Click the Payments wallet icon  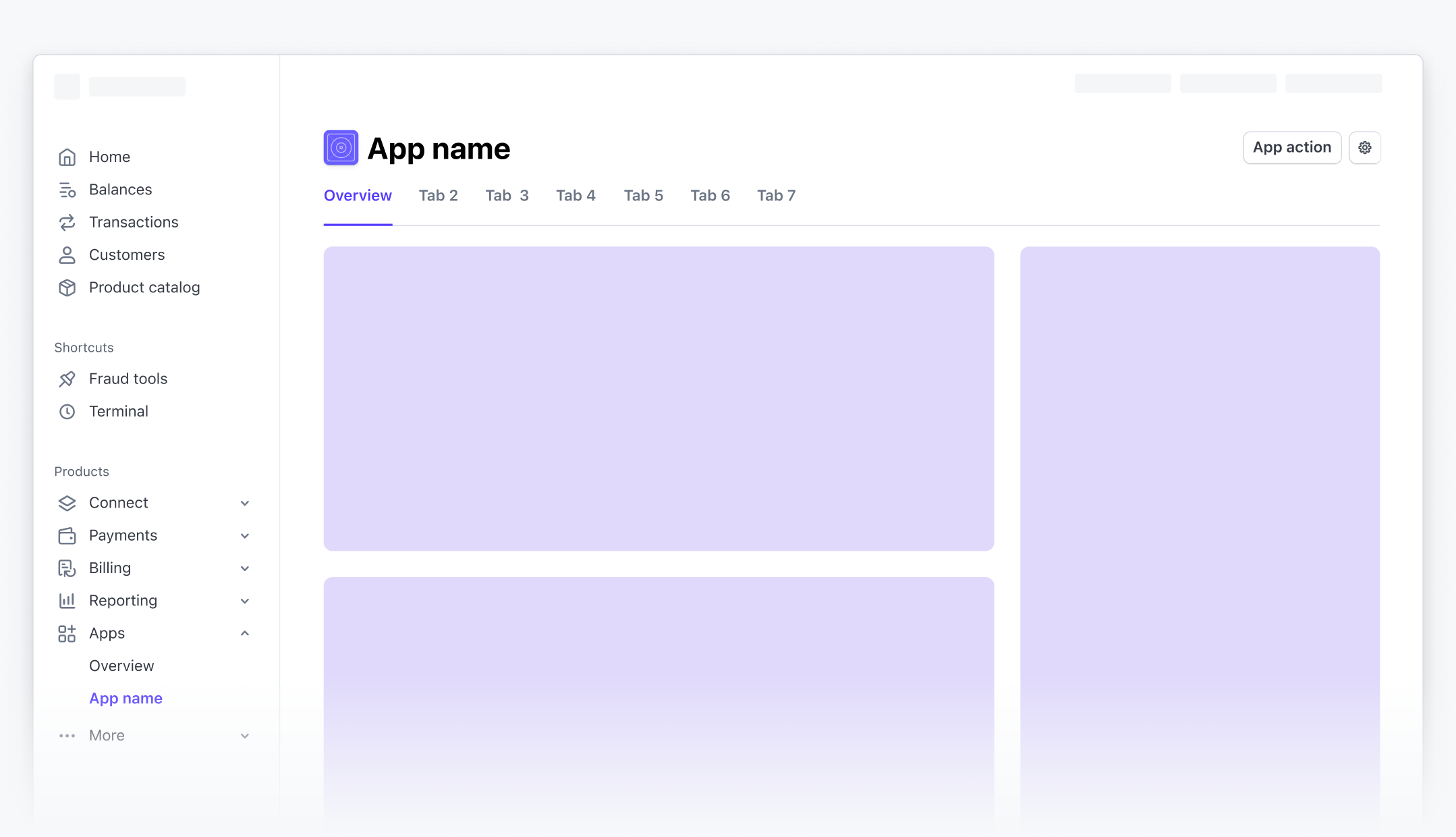[x=67, y=536]
